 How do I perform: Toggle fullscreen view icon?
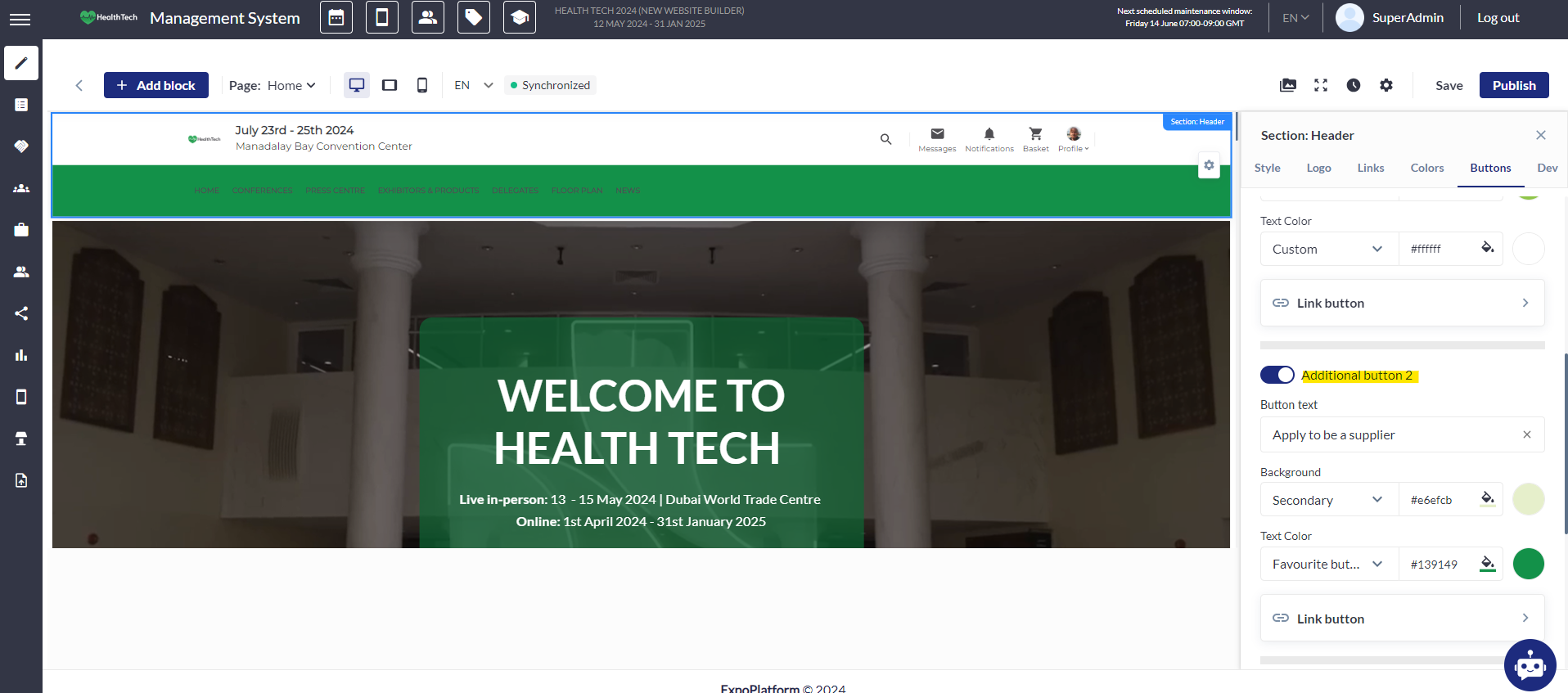click(1321, 85)
